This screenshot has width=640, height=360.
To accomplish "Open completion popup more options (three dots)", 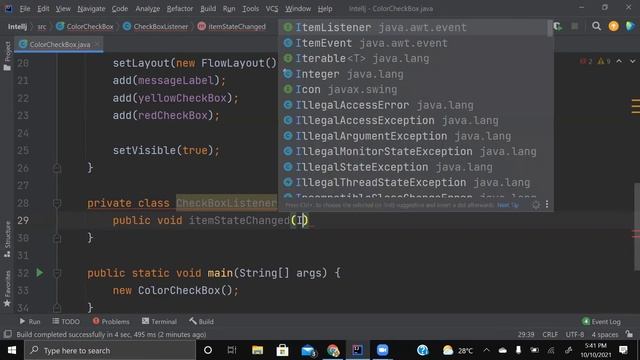I will (x=547, y=204).
